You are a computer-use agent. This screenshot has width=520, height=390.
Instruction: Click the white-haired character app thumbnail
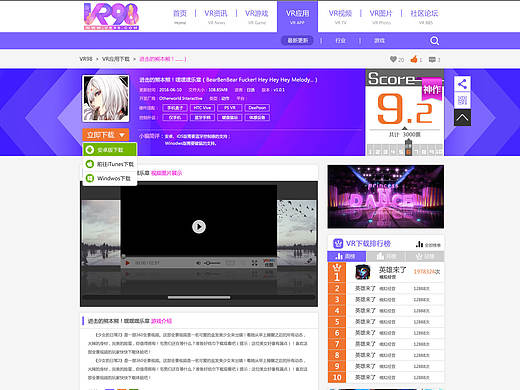(x=106, y=98)
